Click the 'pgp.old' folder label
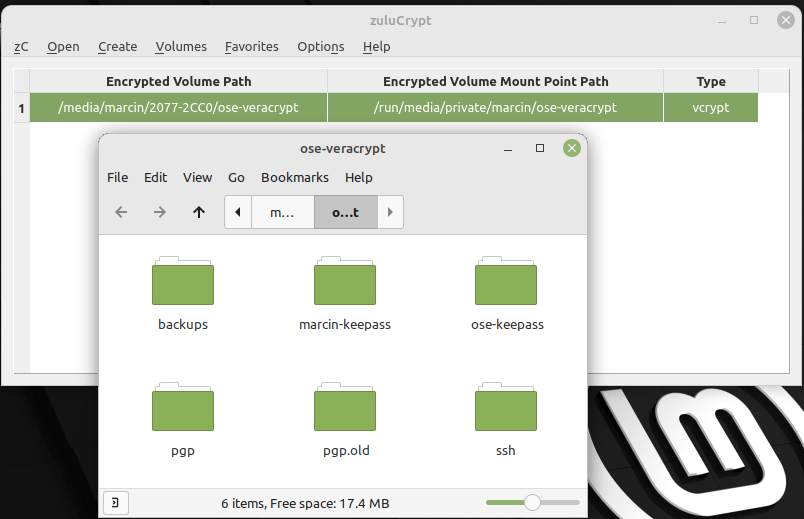 [346, 451]
